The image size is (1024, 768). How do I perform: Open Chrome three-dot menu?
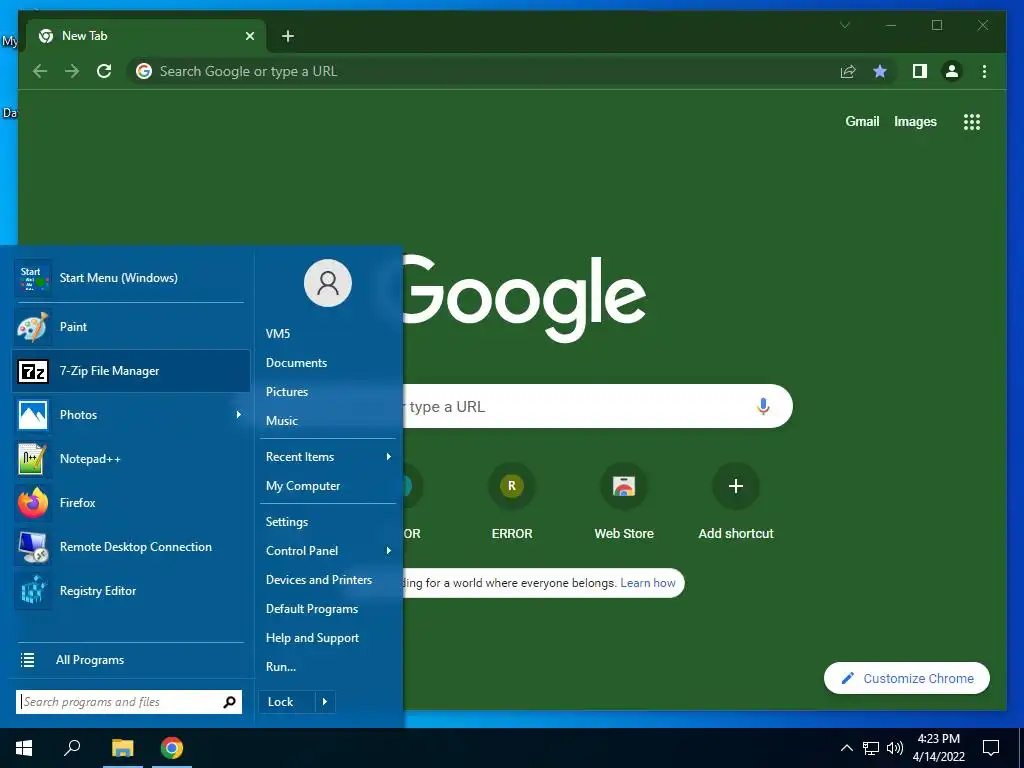984,71
